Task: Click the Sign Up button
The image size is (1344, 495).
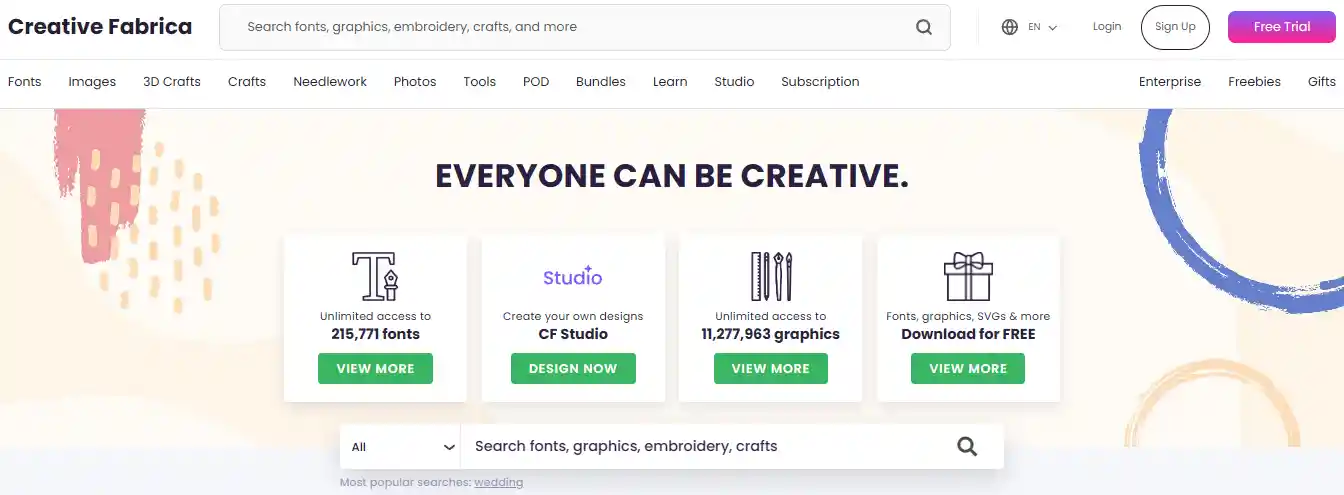Action: 1175,27
